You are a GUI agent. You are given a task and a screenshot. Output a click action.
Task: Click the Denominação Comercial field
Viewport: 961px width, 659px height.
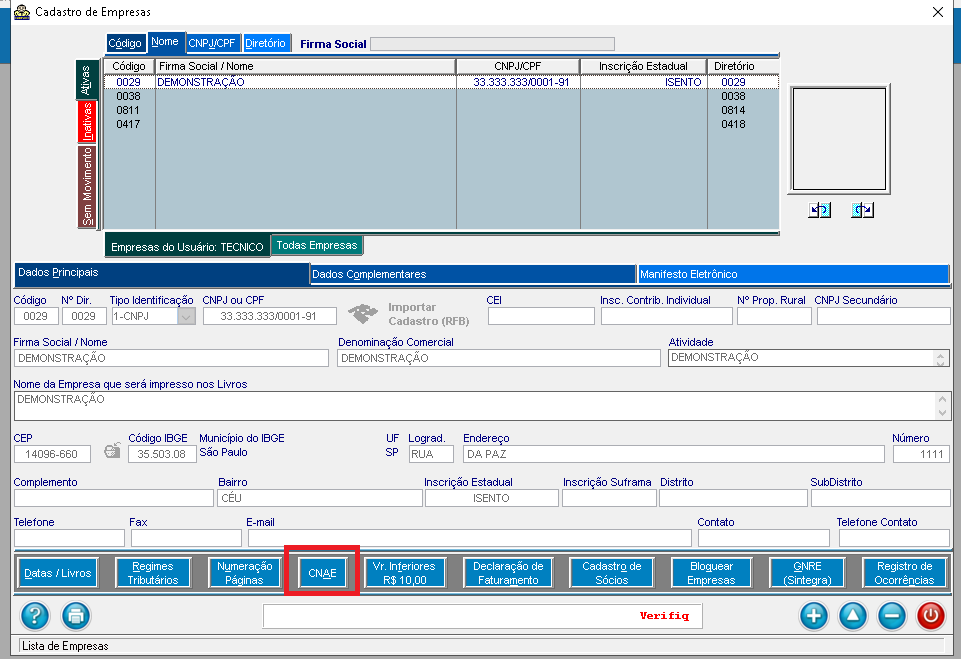pyautogui.click(x=498, y=358)
